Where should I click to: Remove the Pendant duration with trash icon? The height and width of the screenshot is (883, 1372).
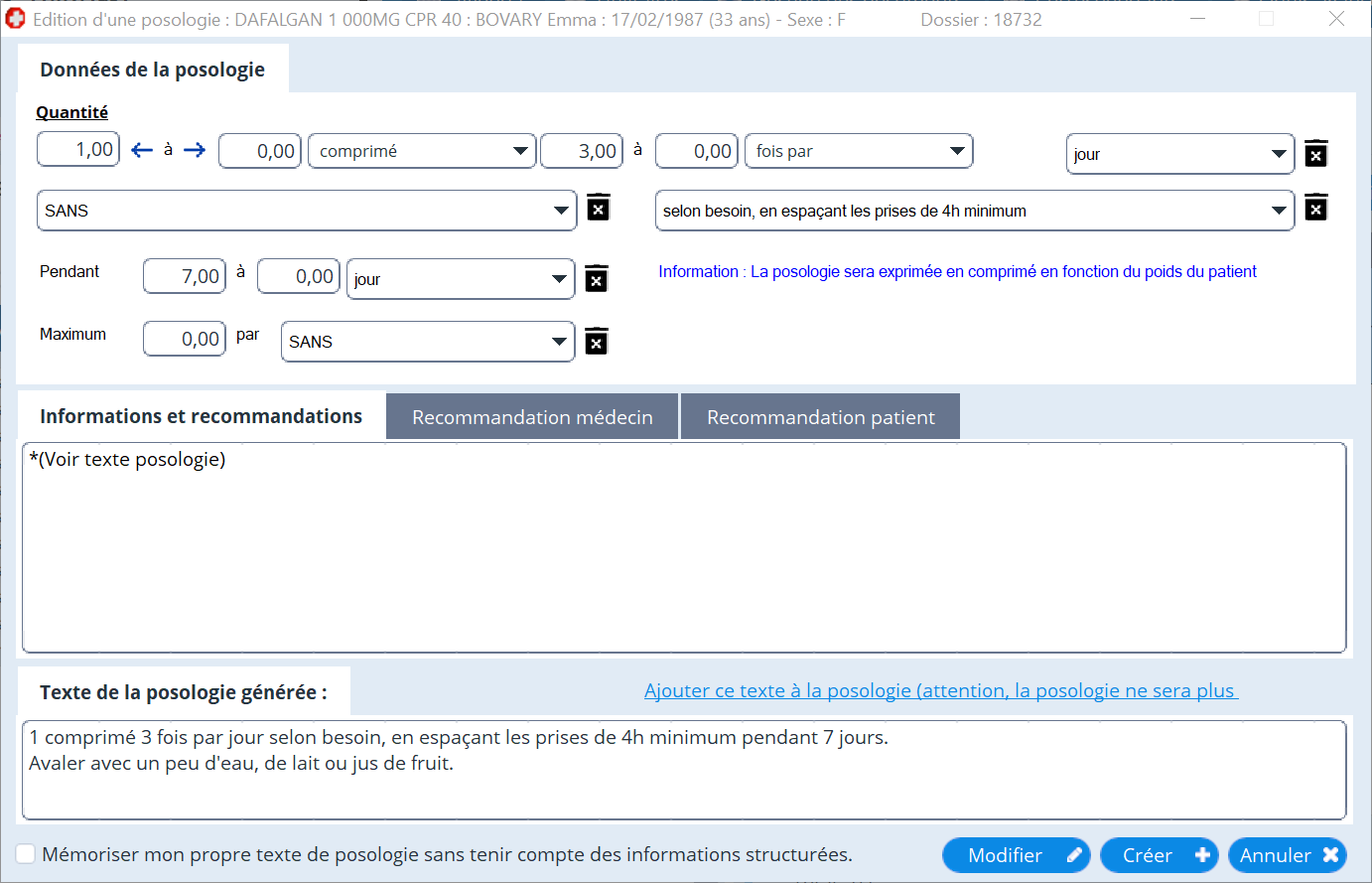coord(596,279)
